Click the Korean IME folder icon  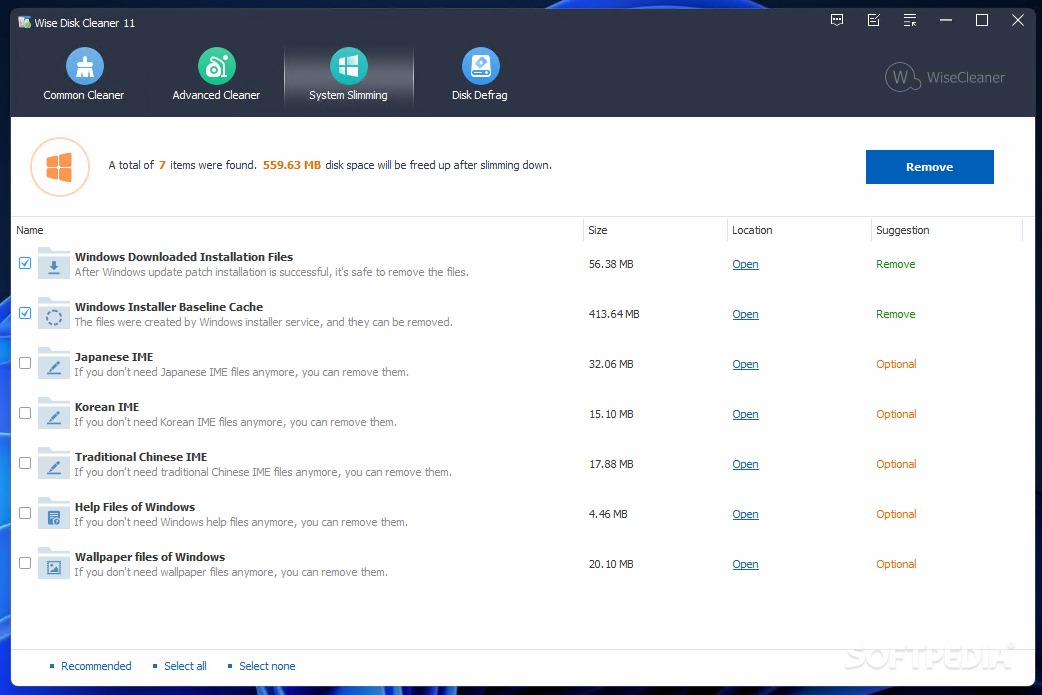point(54,413)
